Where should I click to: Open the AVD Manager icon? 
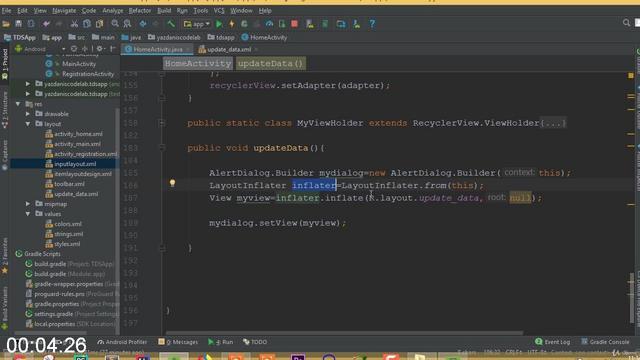[x=310, y=24]
